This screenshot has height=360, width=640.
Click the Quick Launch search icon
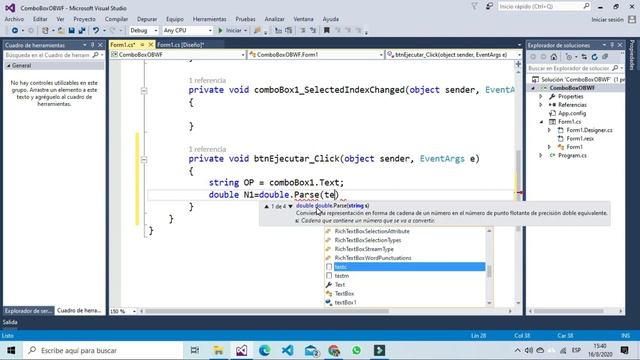tap(586, 6)
